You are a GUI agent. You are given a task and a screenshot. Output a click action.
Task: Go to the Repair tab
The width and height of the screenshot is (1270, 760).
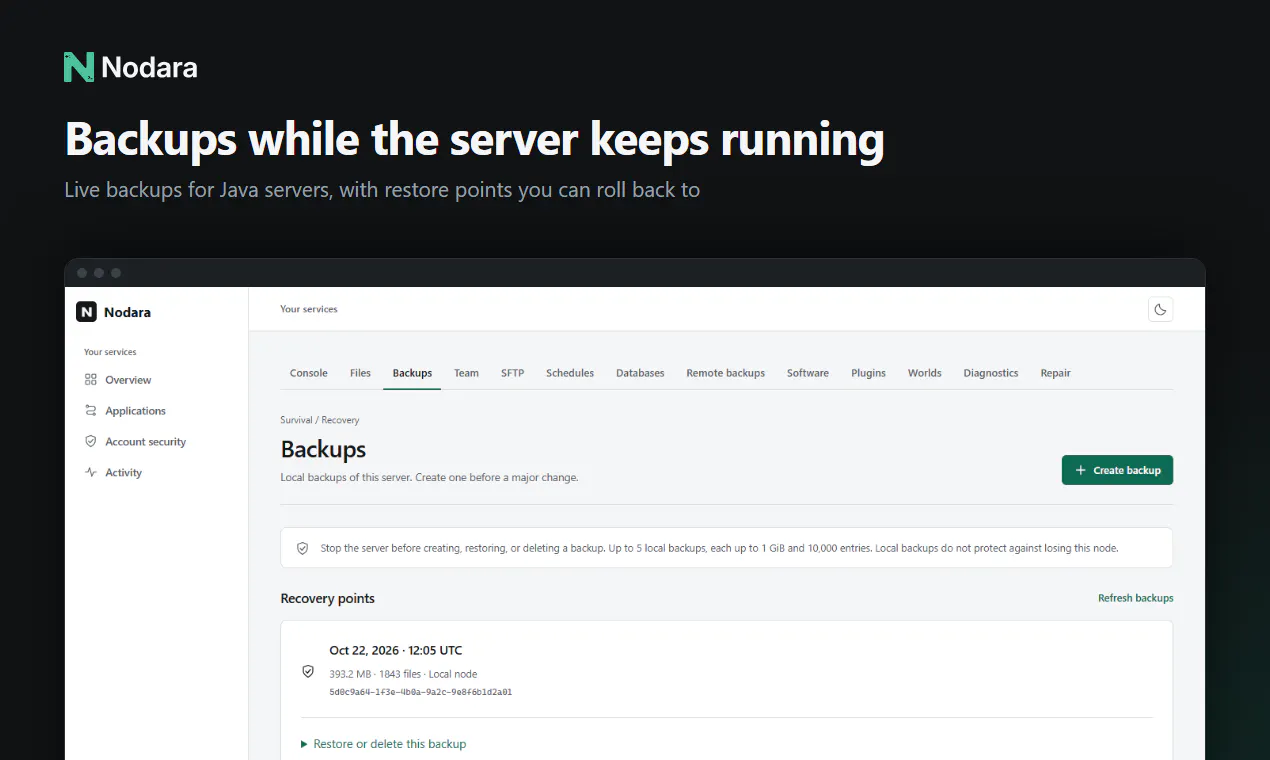pos(1055,373)
